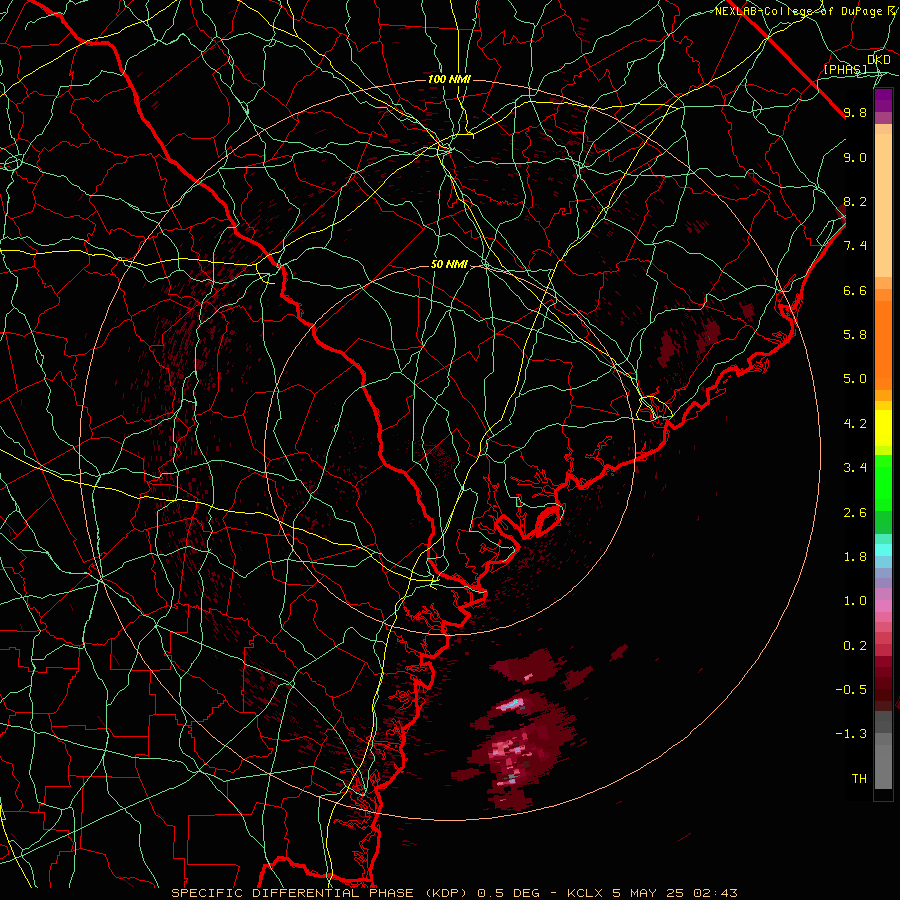
Task: Click the "9.8" value on the color scale
Action: click(855, 112)
